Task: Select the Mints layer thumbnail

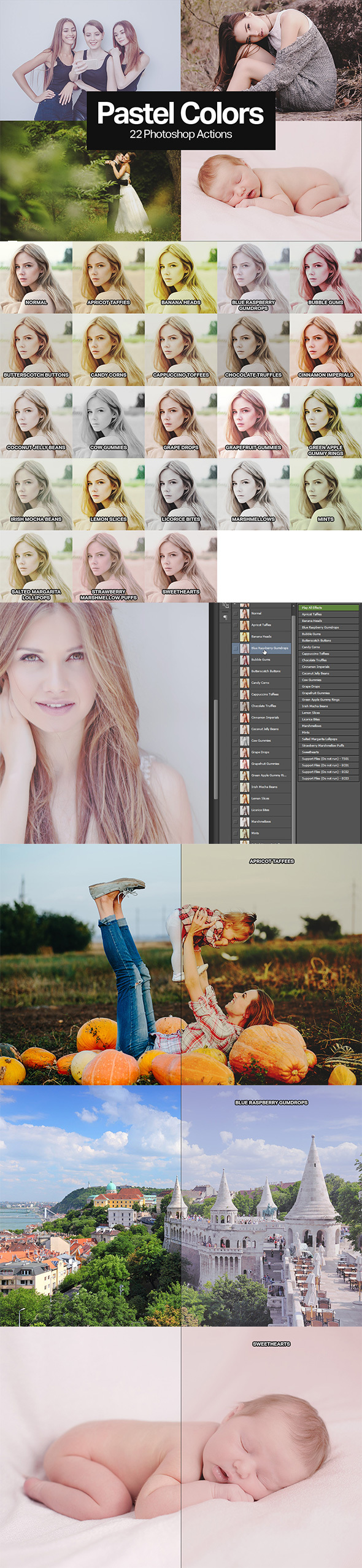Action: (244, 833)
